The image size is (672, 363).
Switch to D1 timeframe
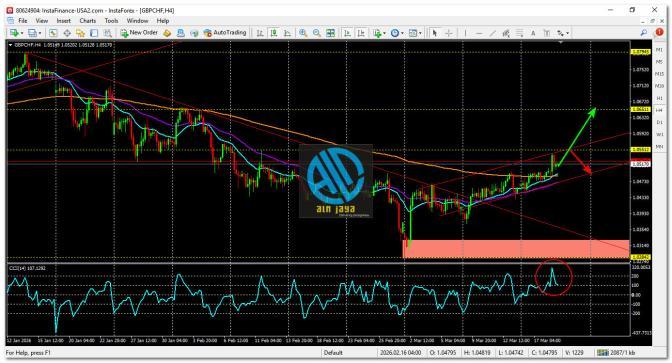[659, 123]
